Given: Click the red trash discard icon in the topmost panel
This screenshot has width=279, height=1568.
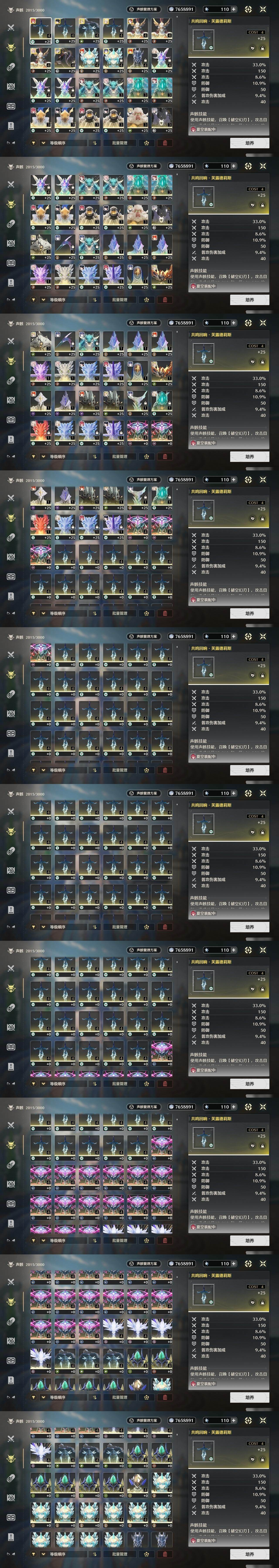Looking at the screenshot, I should coord(165,143).
